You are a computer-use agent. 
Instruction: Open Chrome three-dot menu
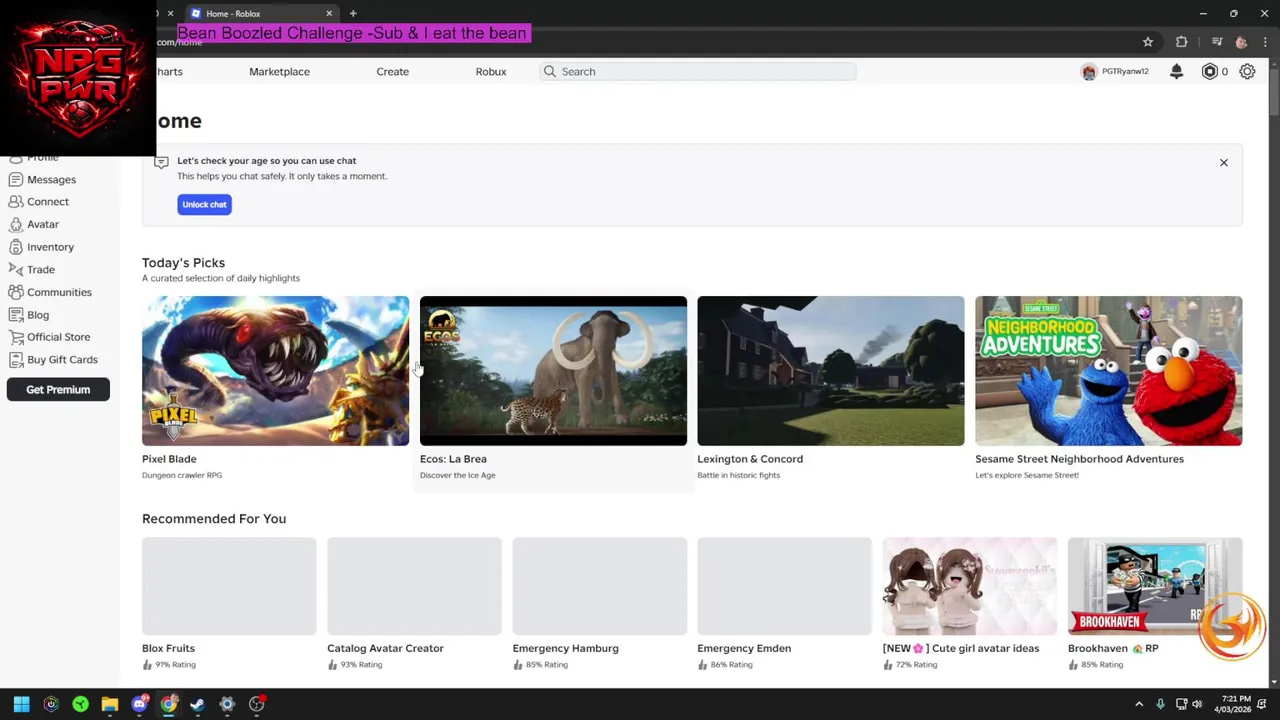[1265, 42]
